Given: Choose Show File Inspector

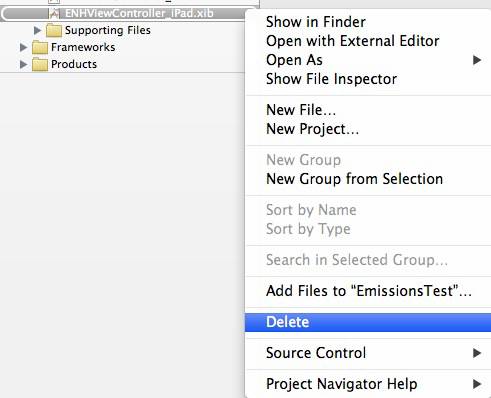Looking at the screenshot, I should point(331,79).
